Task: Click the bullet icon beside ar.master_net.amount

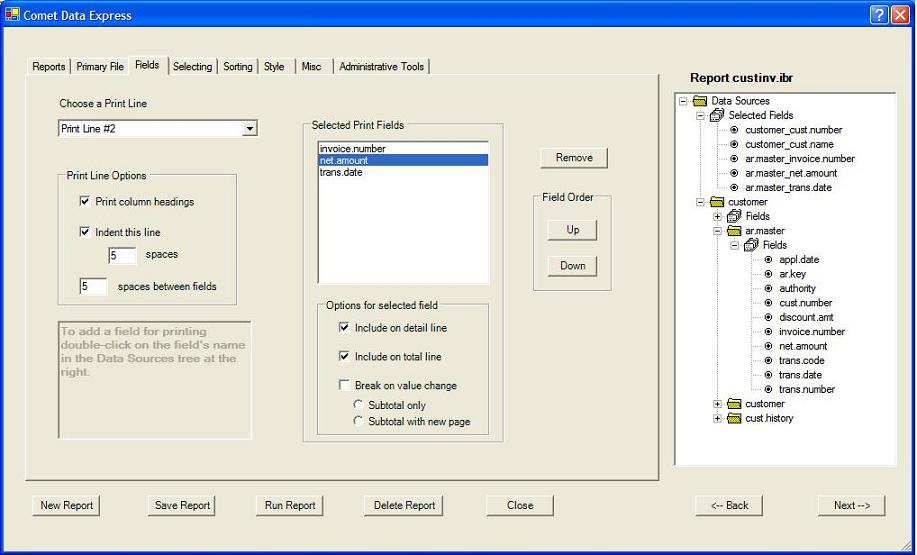Action: pyautogui.click(x=735, y=173)
